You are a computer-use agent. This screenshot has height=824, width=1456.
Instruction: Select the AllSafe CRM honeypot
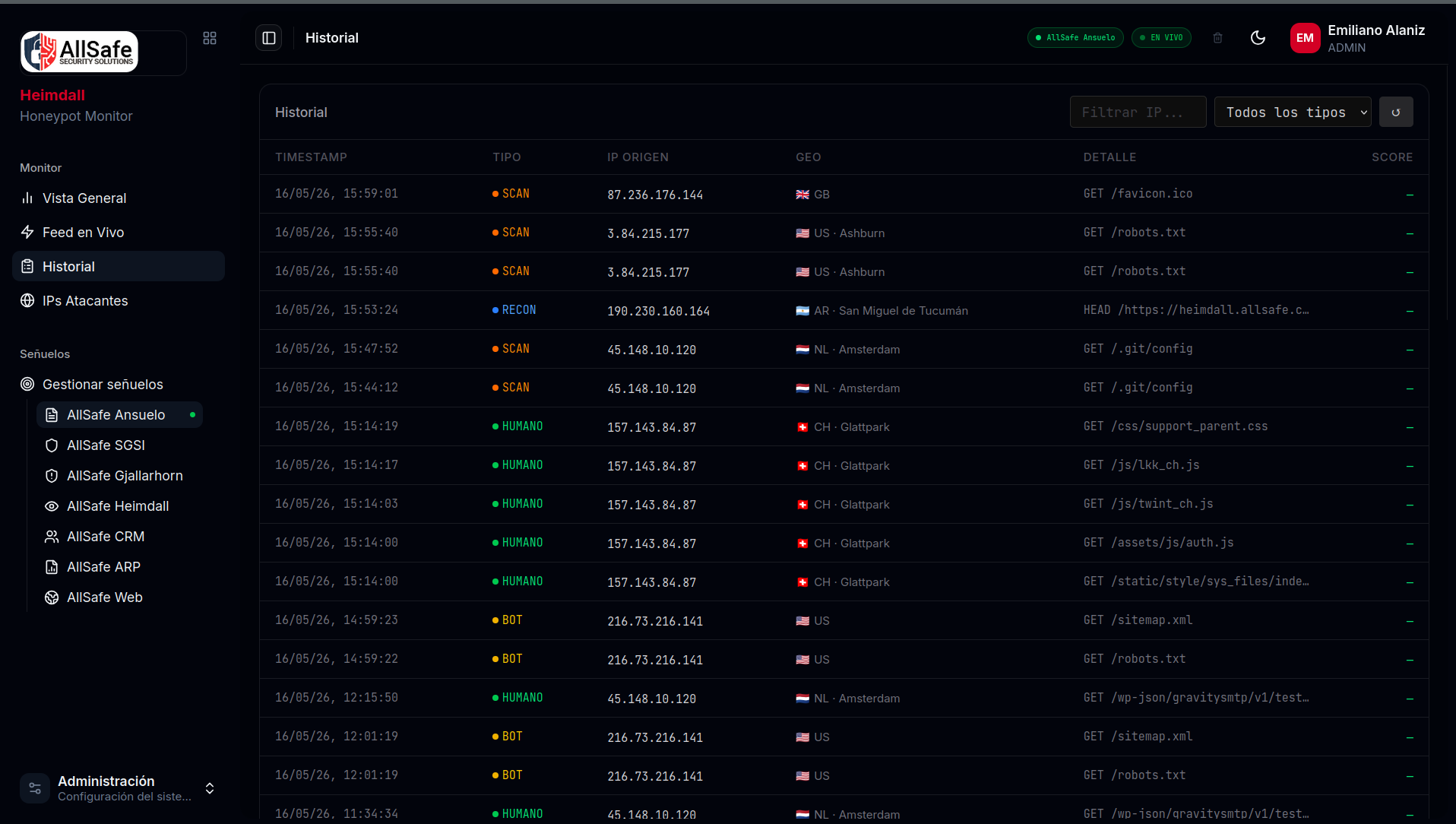120,537
